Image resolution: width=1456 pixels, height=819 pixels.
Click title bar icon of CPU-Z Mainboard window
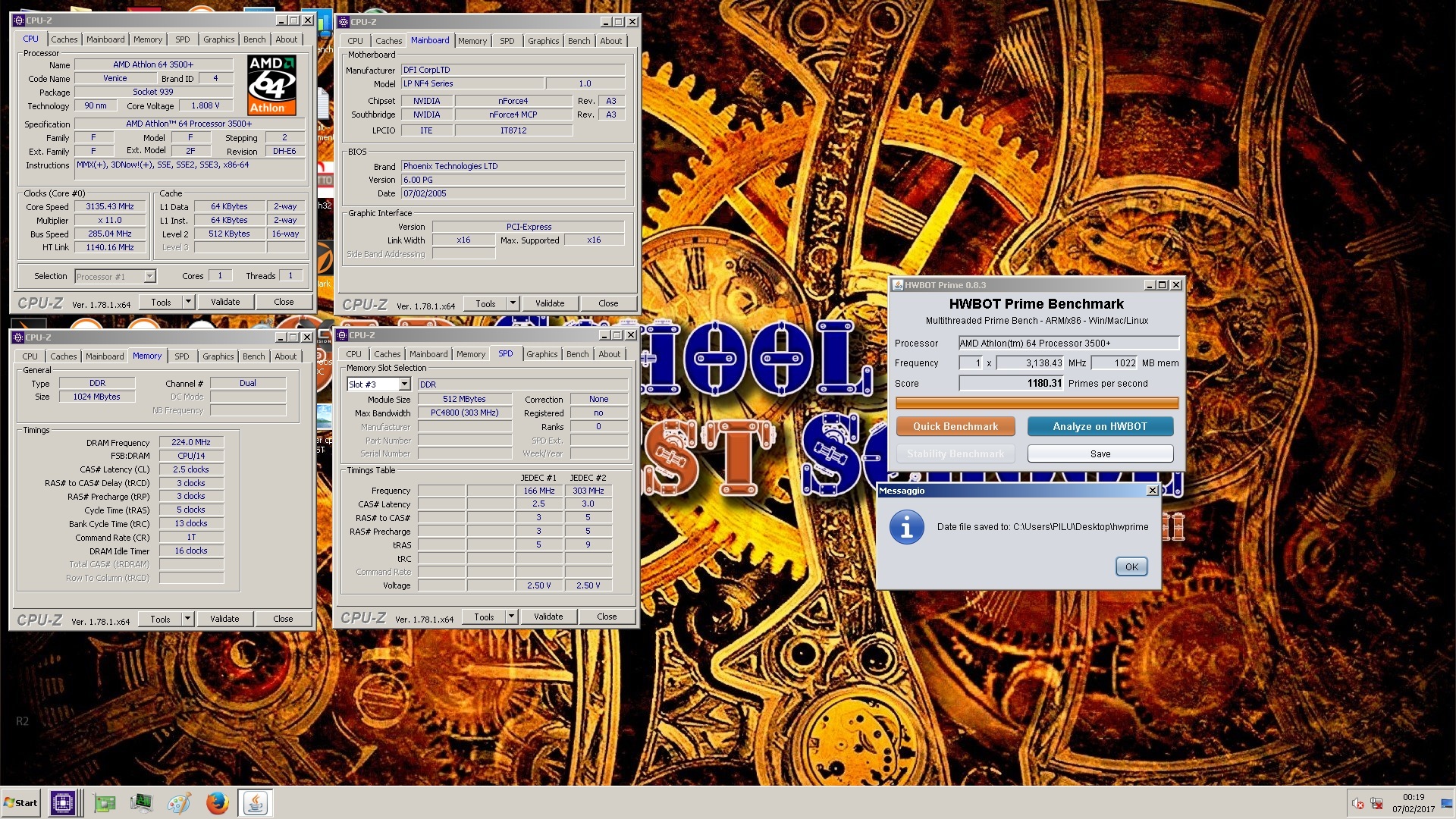click(344, 22)
